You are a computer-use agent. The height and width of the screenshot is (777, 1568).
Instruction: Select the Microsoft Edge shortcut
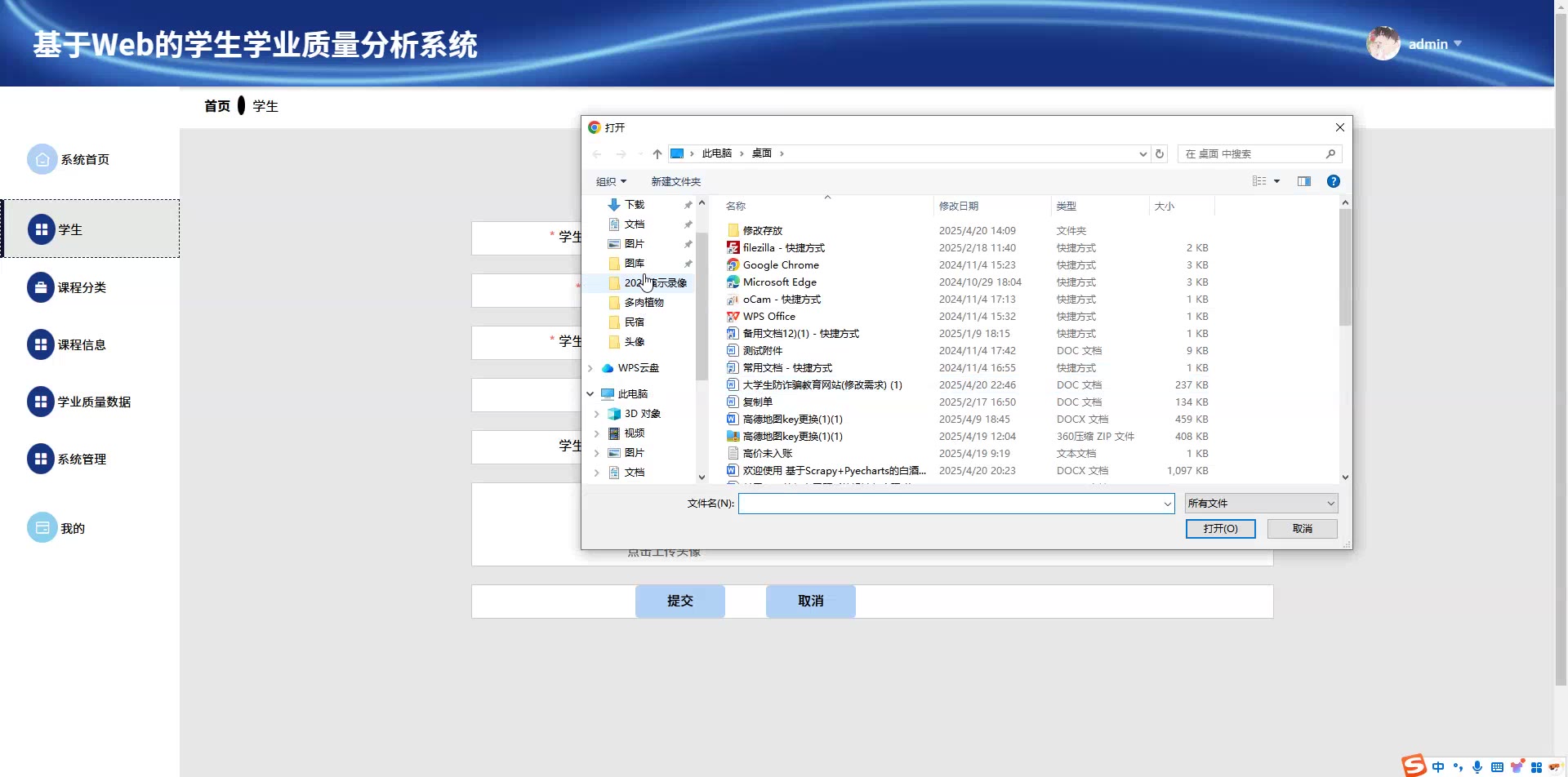[779, 282]
